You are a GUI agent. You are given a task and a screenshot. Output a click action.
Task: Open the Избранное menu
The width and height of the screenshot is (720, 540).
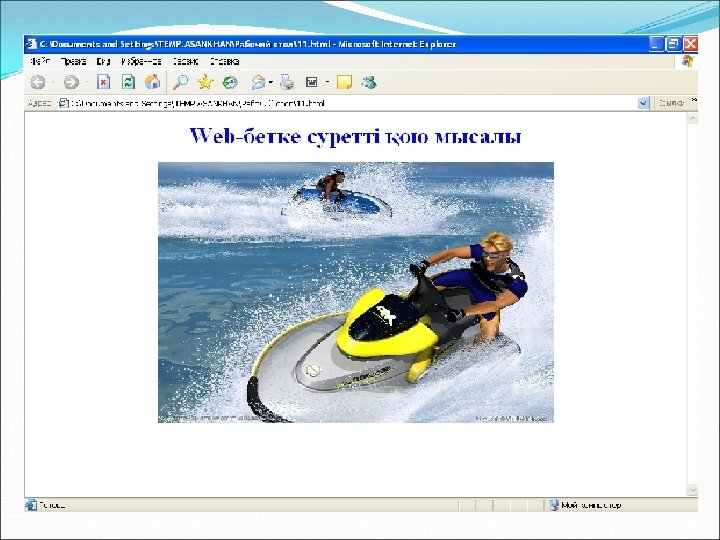pos(141,61)
